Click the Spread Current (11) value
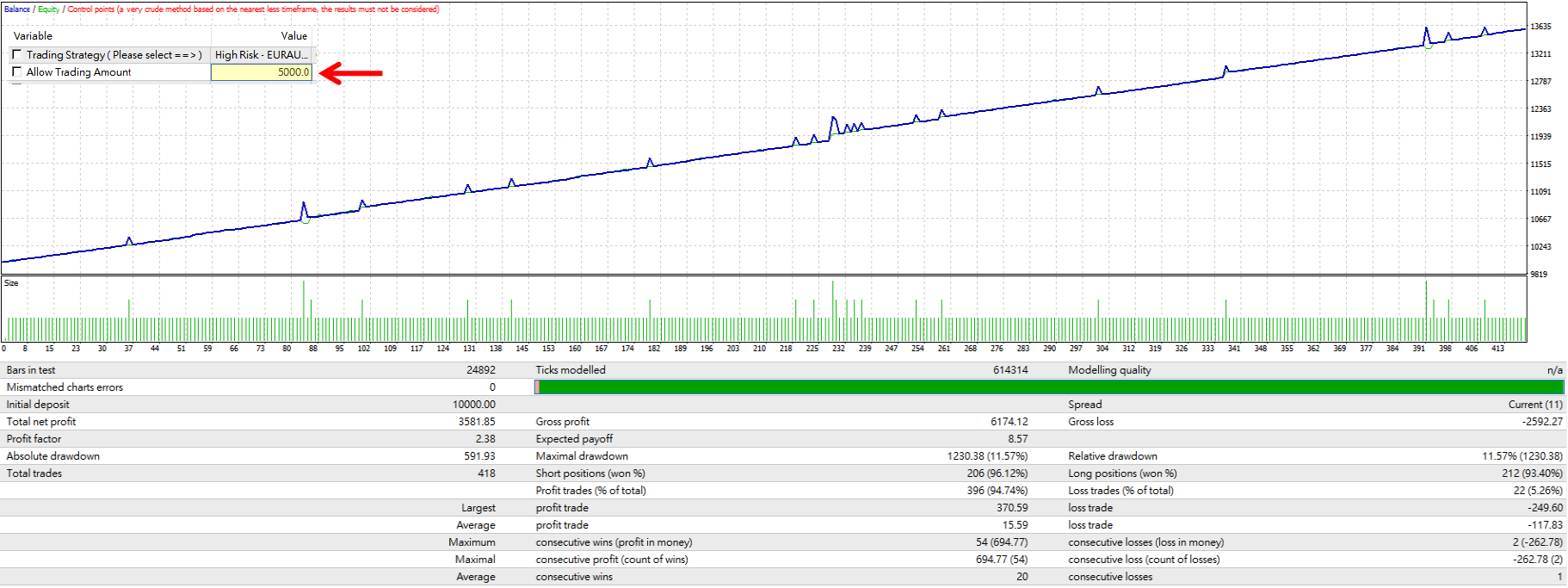1568x588 pixels. pyautogui.click(x=1535, y=405)
